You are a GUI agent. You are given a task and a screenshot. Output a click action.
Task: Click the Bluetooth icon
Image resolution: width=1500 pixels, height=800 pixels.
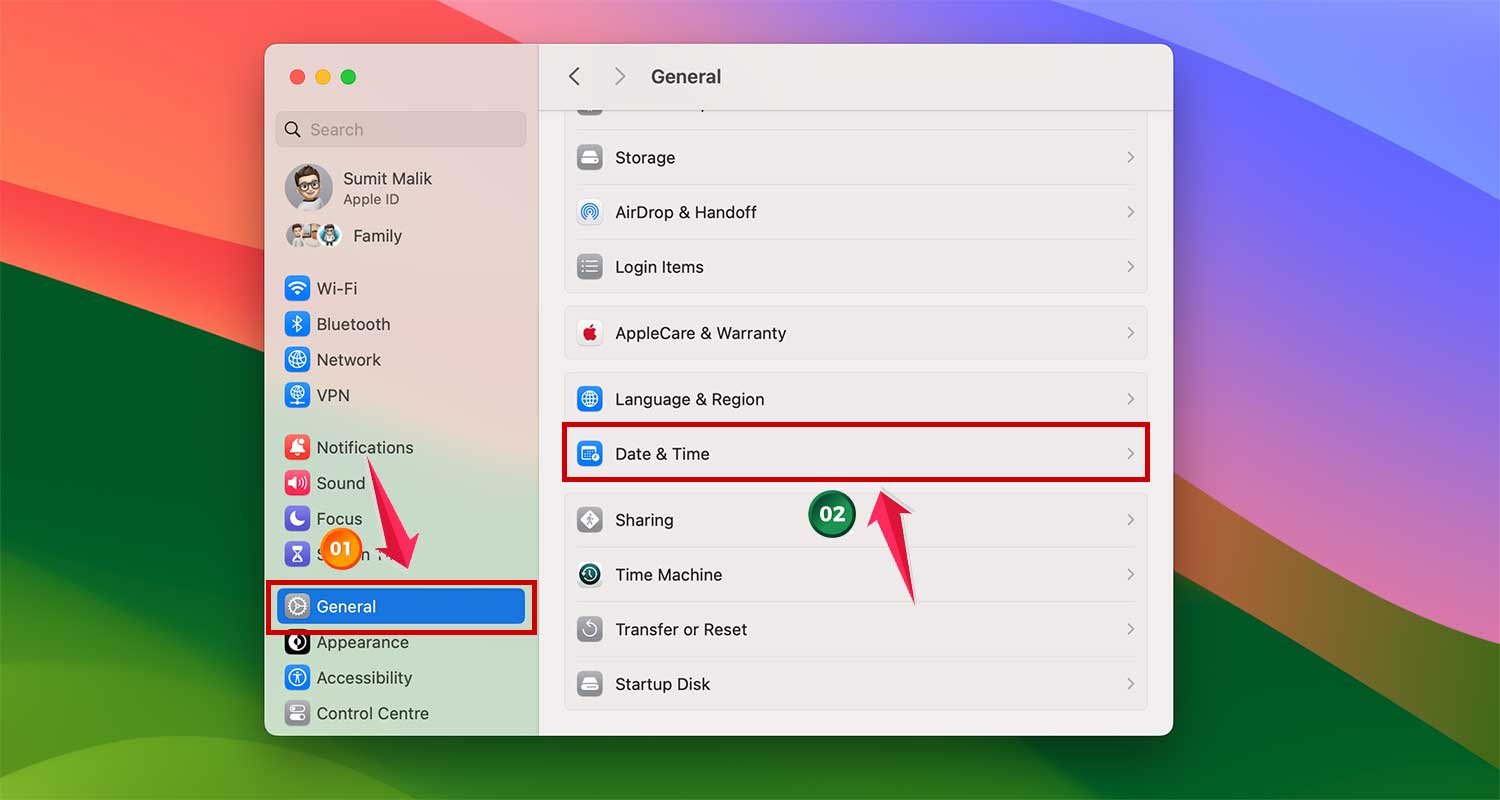tap(298, 324)
